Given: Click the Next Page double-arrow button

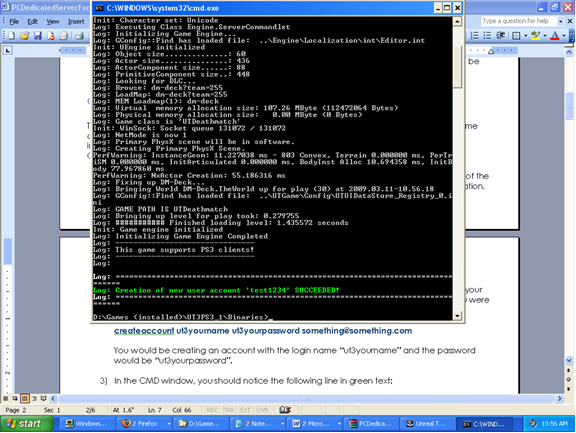Looking at the screenshot, I should (x=569, y=389).
